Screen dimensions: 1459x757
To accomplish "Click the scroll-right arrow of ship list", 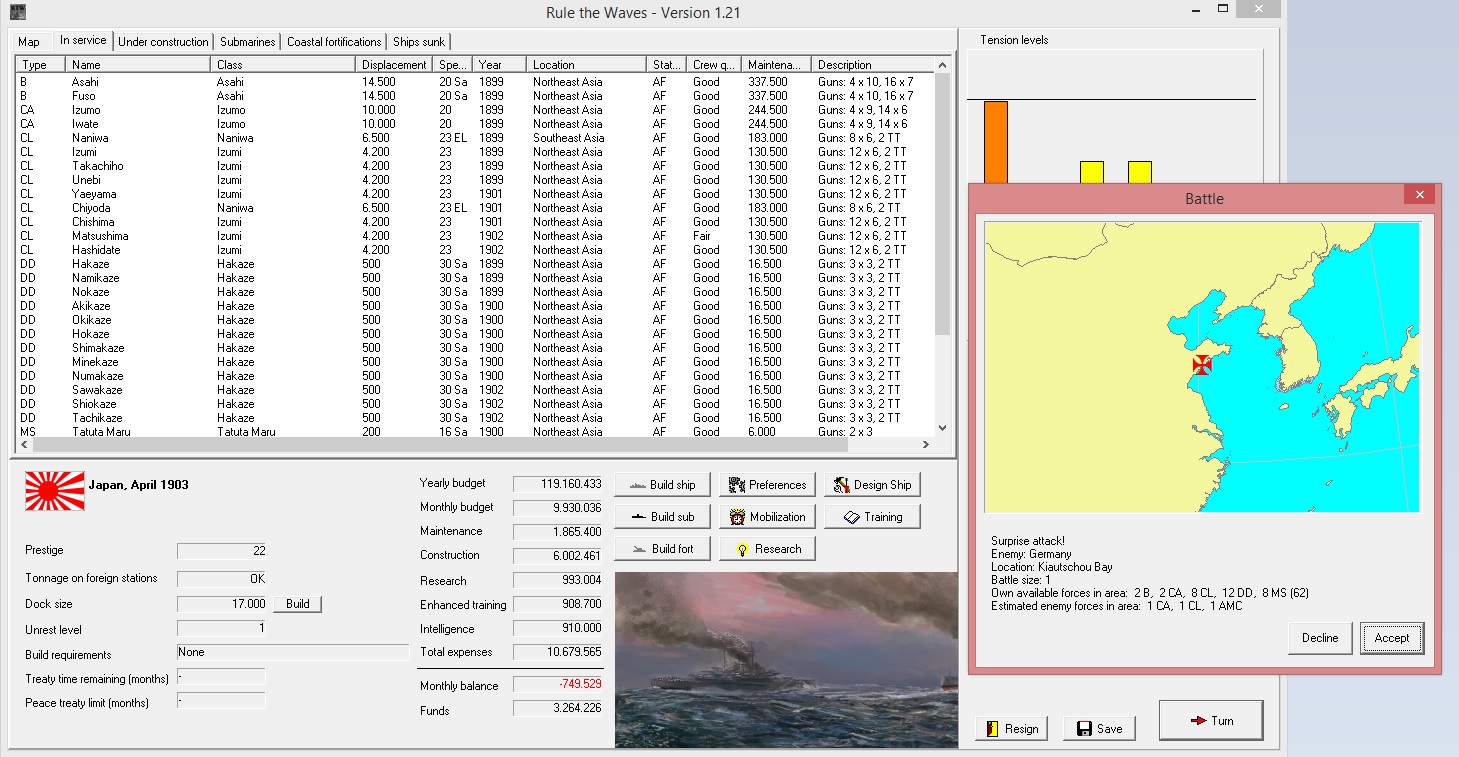I will (x=926, y=446).
